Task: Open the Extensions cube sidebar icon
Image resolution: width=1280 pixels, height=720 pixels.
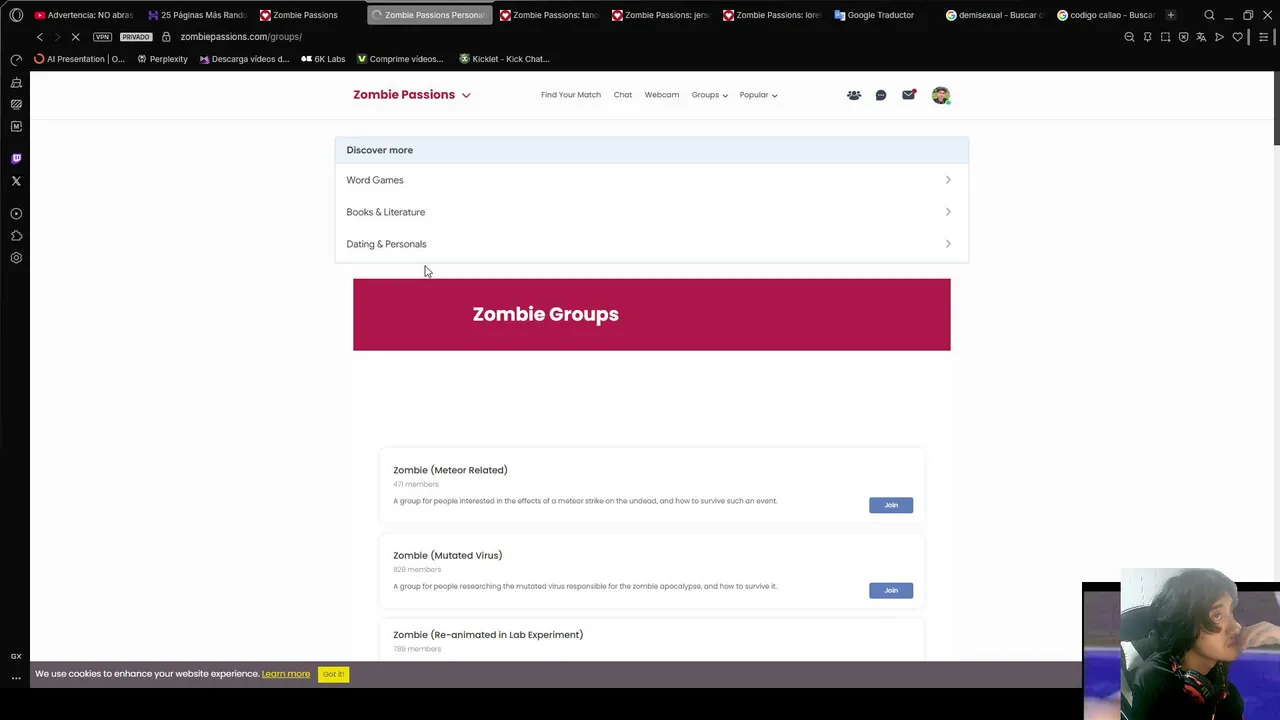Action: 16,236
